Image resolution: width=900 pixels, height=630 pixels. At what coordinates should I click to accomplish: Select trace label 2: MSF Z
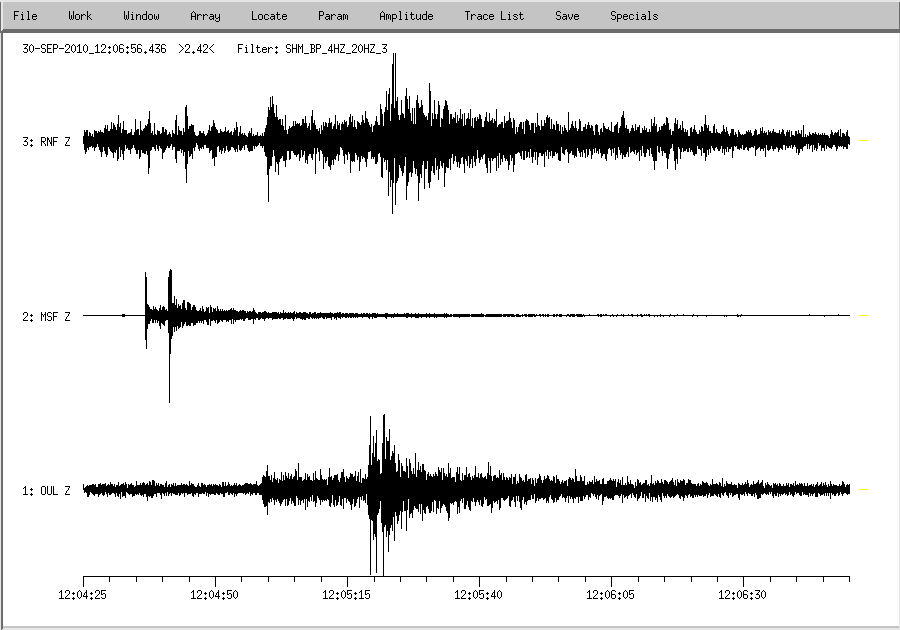46,317
